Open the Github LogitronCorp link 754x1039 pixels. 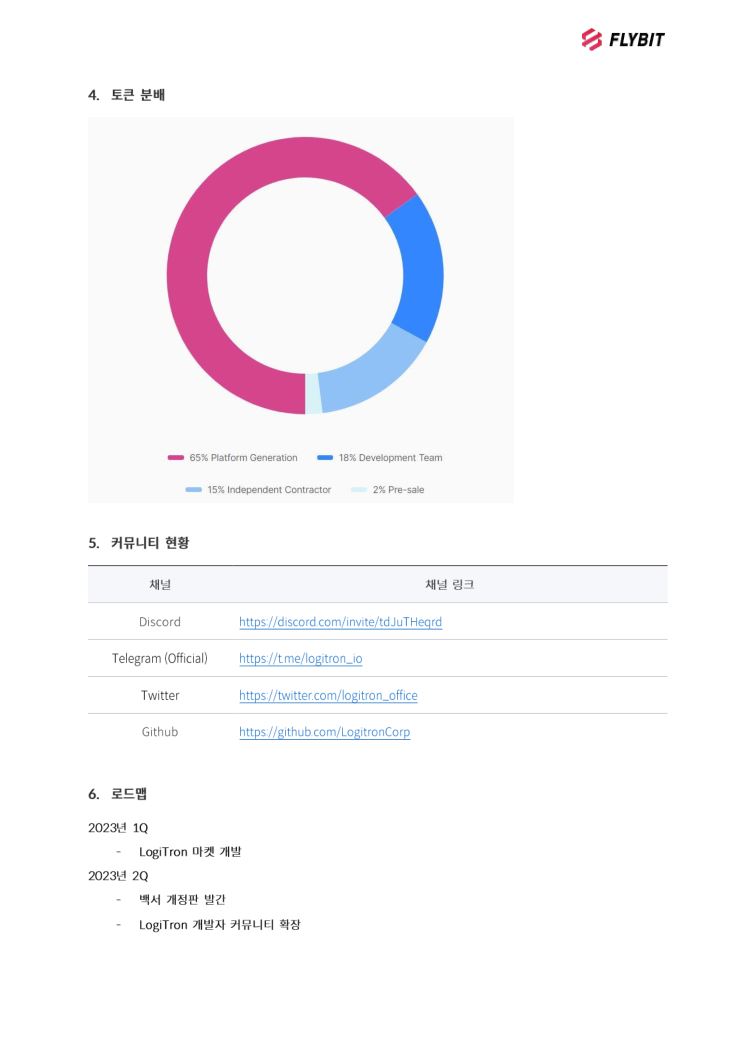pos(324,732)
